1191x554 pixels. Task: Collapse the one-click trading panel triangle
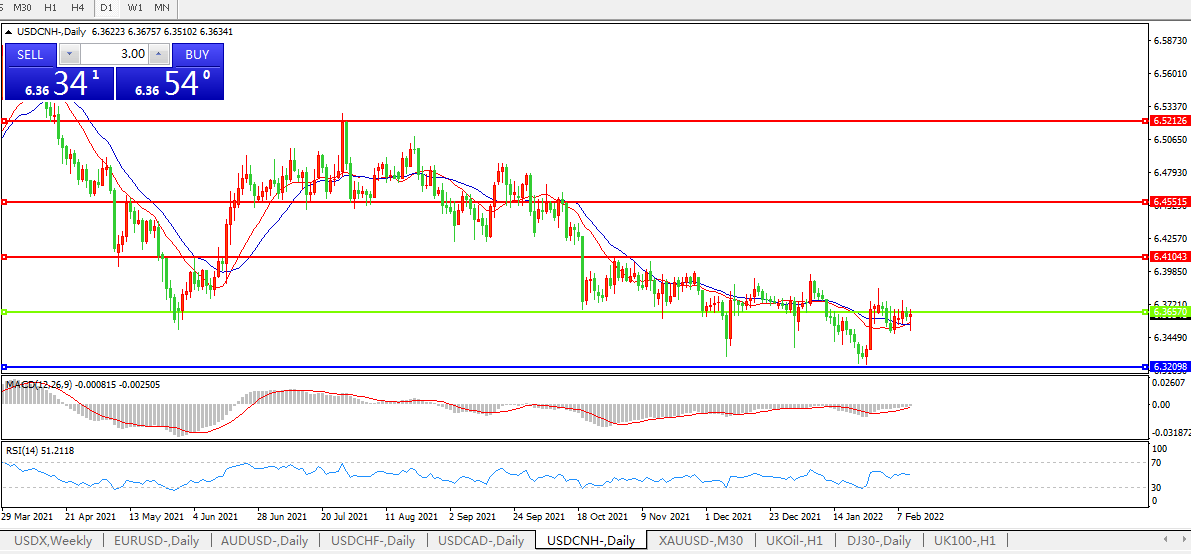click(x=9, y=32)
